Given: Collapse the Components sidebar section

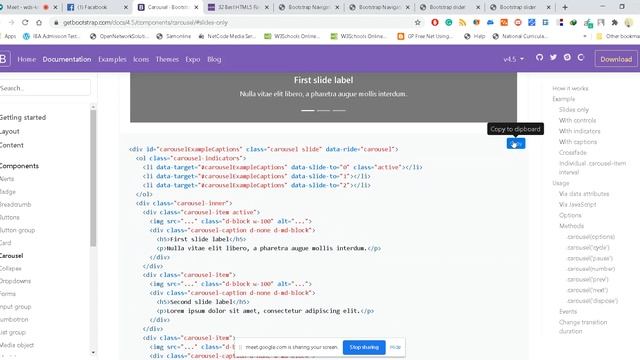Looking at the screenshot, I should pyautogui.click(x=19, y=166).
